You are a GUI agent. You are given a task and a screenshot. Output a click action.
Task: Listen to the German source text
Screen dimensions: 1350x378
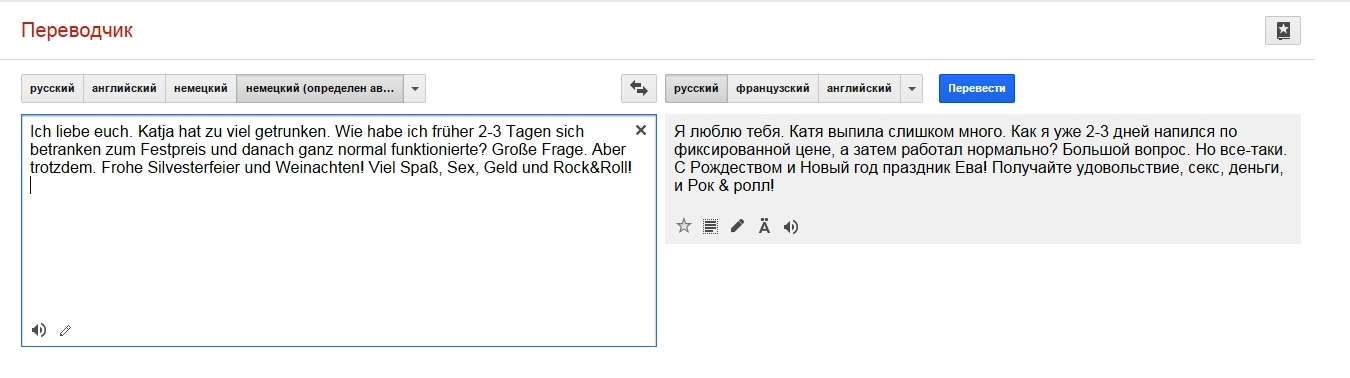tap(39, 330)
